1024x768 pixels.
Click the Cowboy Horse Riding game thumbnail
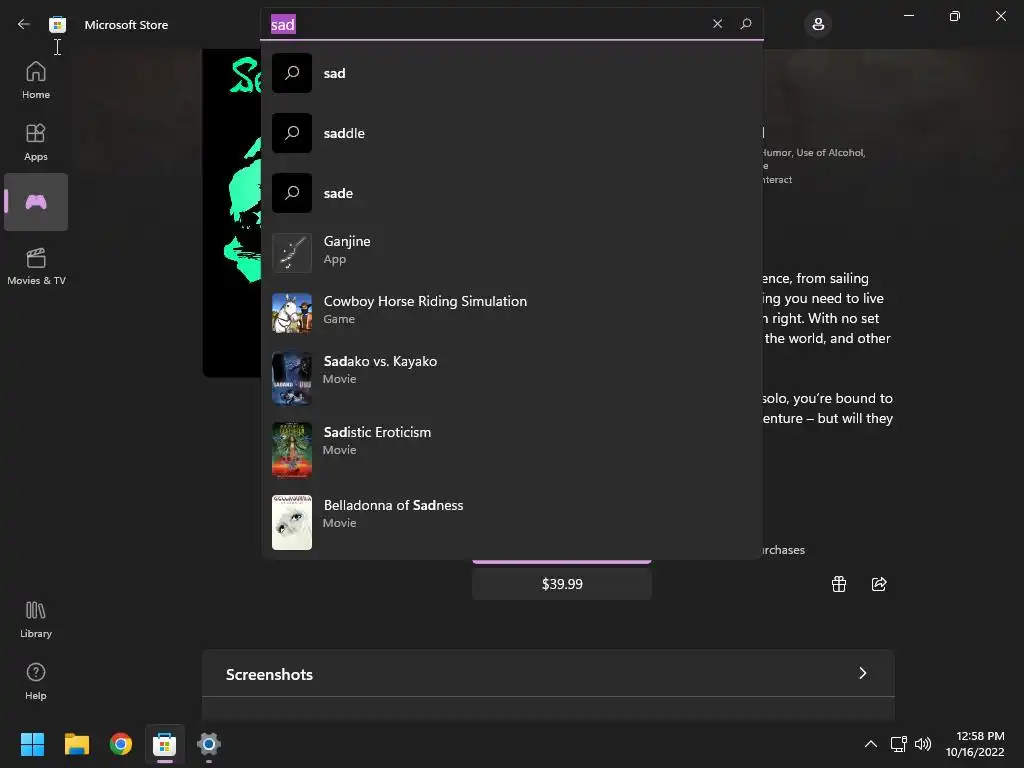(292, 313)
